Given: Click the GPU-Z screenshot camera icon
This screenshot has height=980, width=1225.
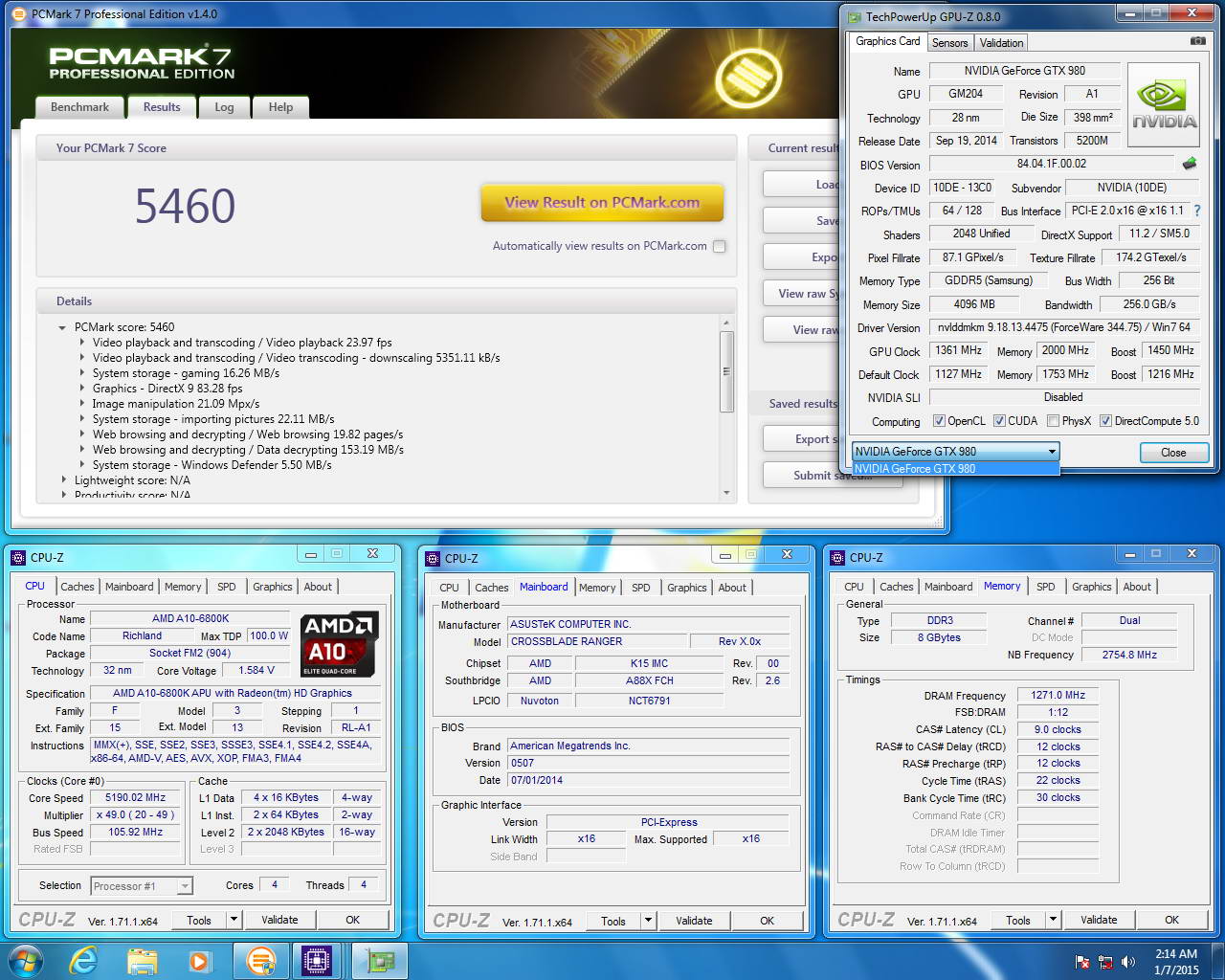Looking at the screenshot, I should tap(1197, 41).
